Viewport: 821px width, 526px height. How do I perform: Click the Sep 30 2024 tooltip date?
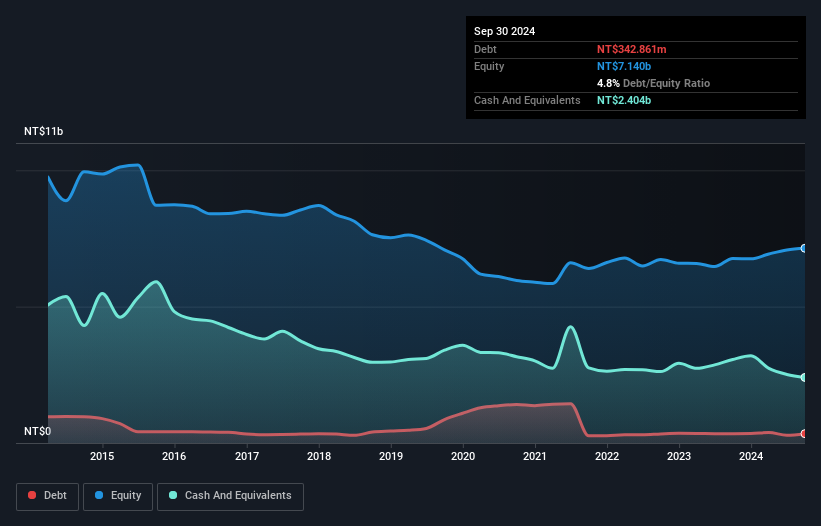pos(504,31)
